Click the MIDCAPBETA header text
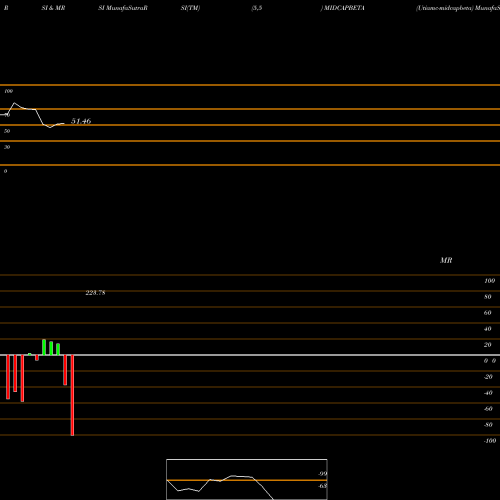The height and width of the screenshot is (500, 500). pyautogui.click(x=344, y=8)
